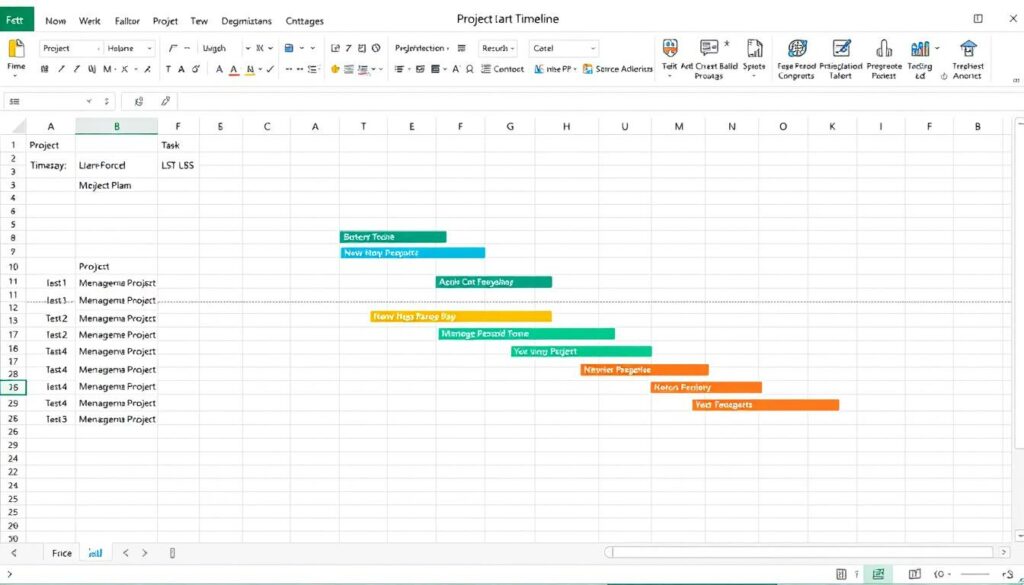This screenshot has height=585, width=1024.
Task: Click the Telk shield icon in ribbon
Action: click(669, 48)
